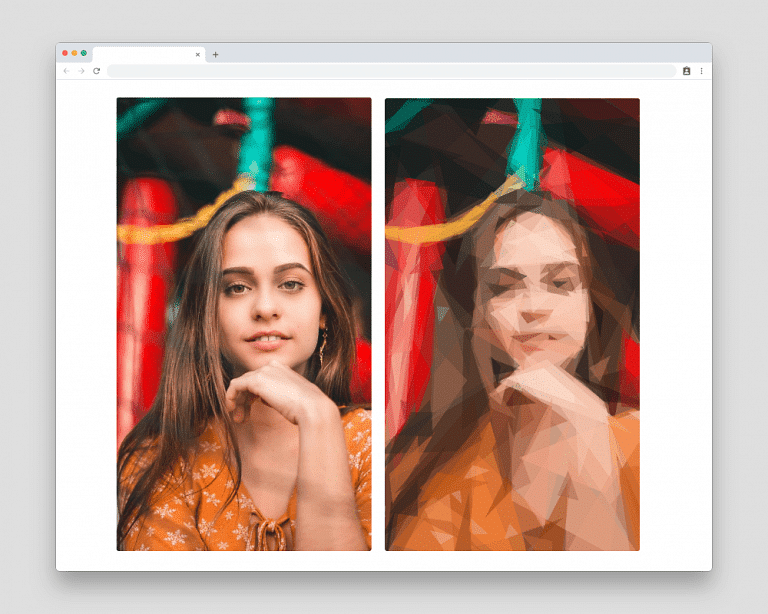
Task: Open a new tab with plus button
Action: [215, 54]
